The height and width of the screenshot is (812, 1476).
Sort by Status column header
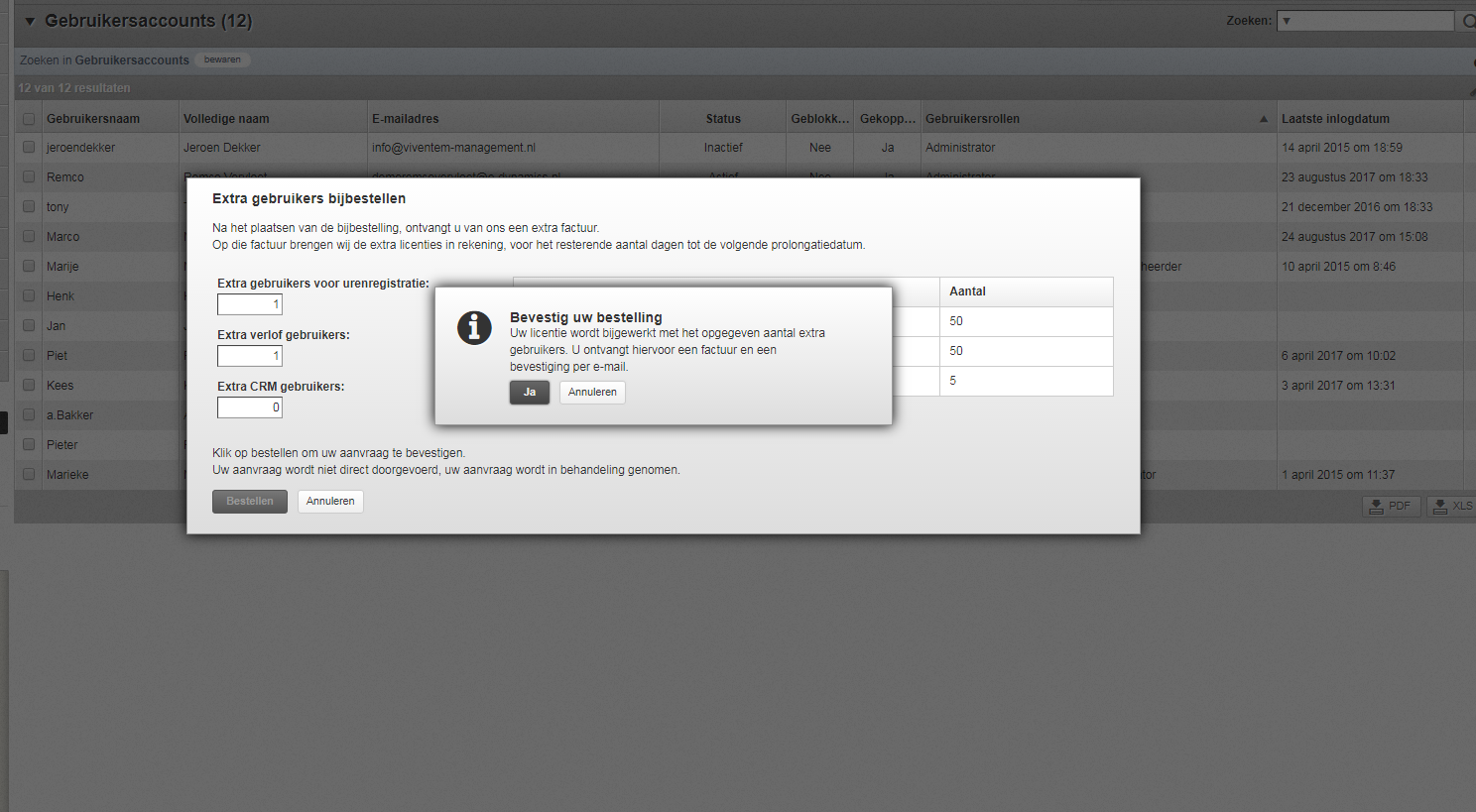(723, 119)
